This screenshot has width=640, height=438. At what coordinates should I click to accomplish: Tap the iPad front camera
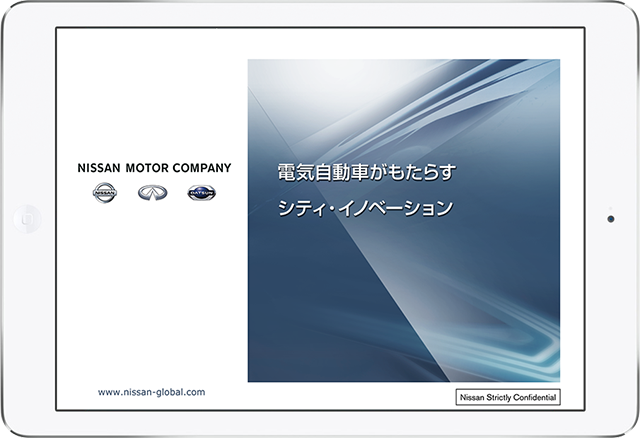point(611,219)
